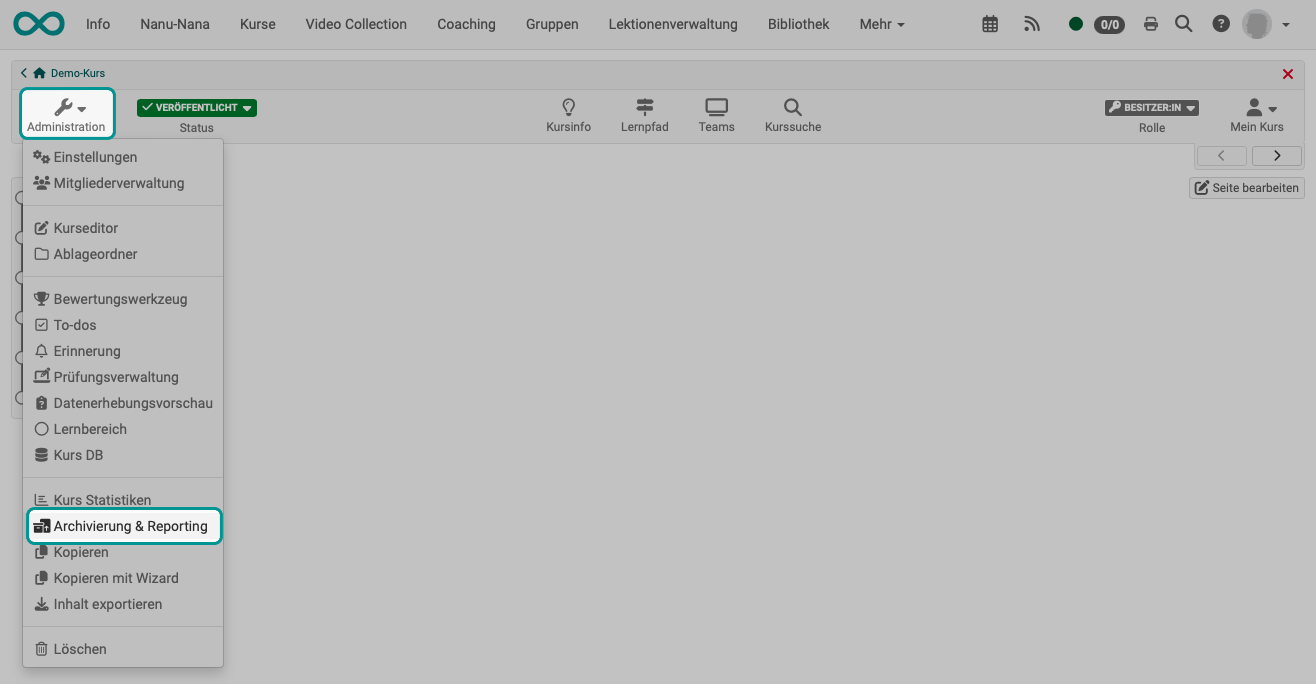Click the profile avatar image
Image resolution: width=1316 pixels, height=684 pixels.
point(1257,23)
